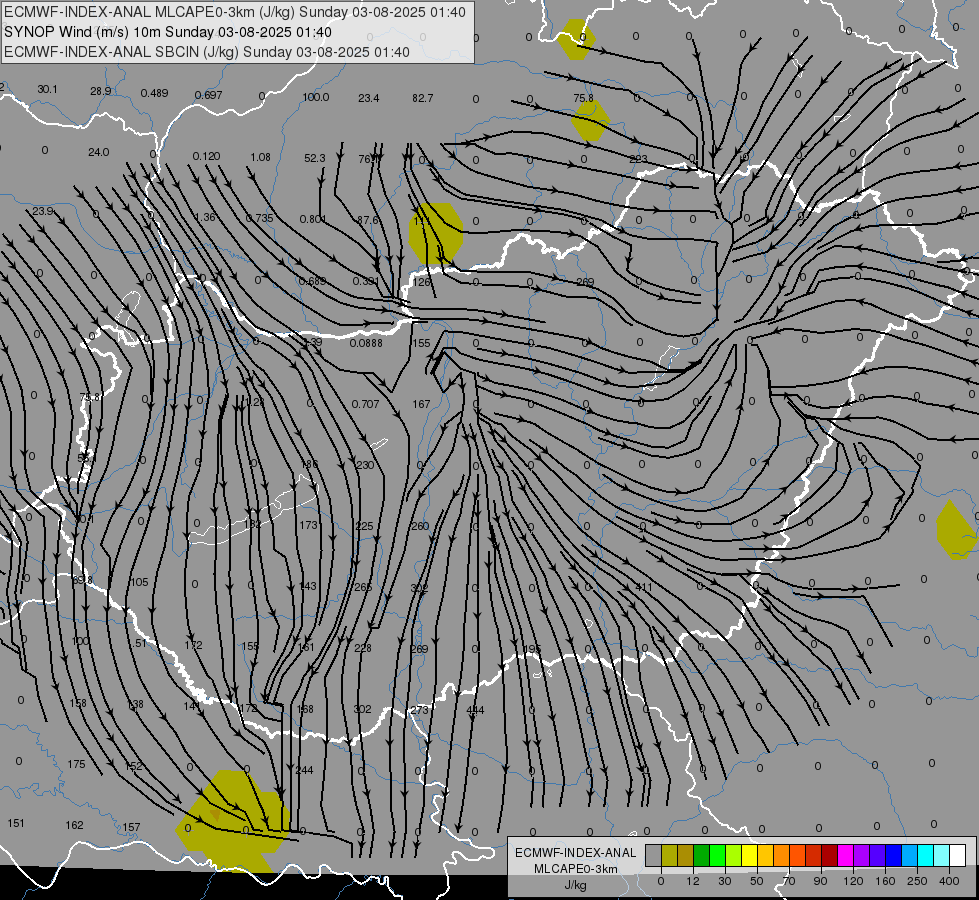Click the map value 223
This screenshot has height=900, width=979.
point(638,159)
